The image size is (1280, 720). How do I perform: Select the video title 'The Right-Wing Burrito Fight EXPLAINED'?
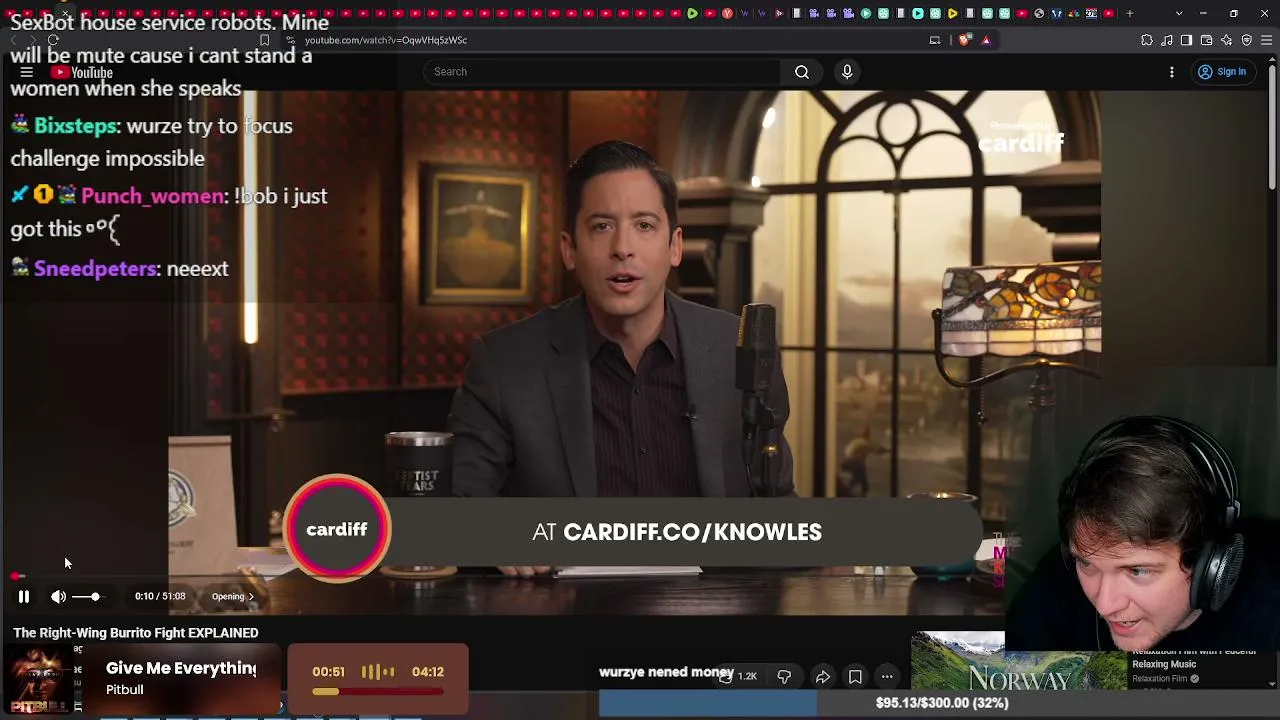coord(136,633)
